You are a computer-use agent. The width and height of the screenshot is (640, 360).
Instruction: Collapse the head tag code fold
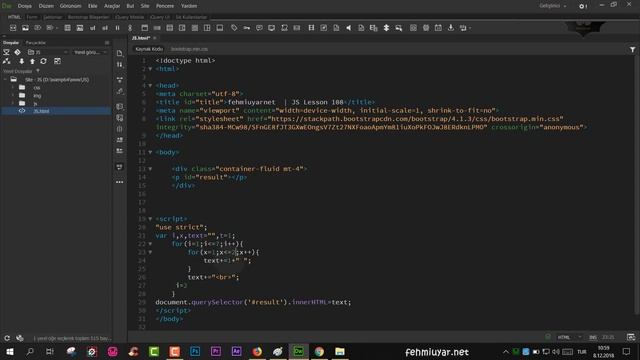pyautogui.click(x=150, y=86)
